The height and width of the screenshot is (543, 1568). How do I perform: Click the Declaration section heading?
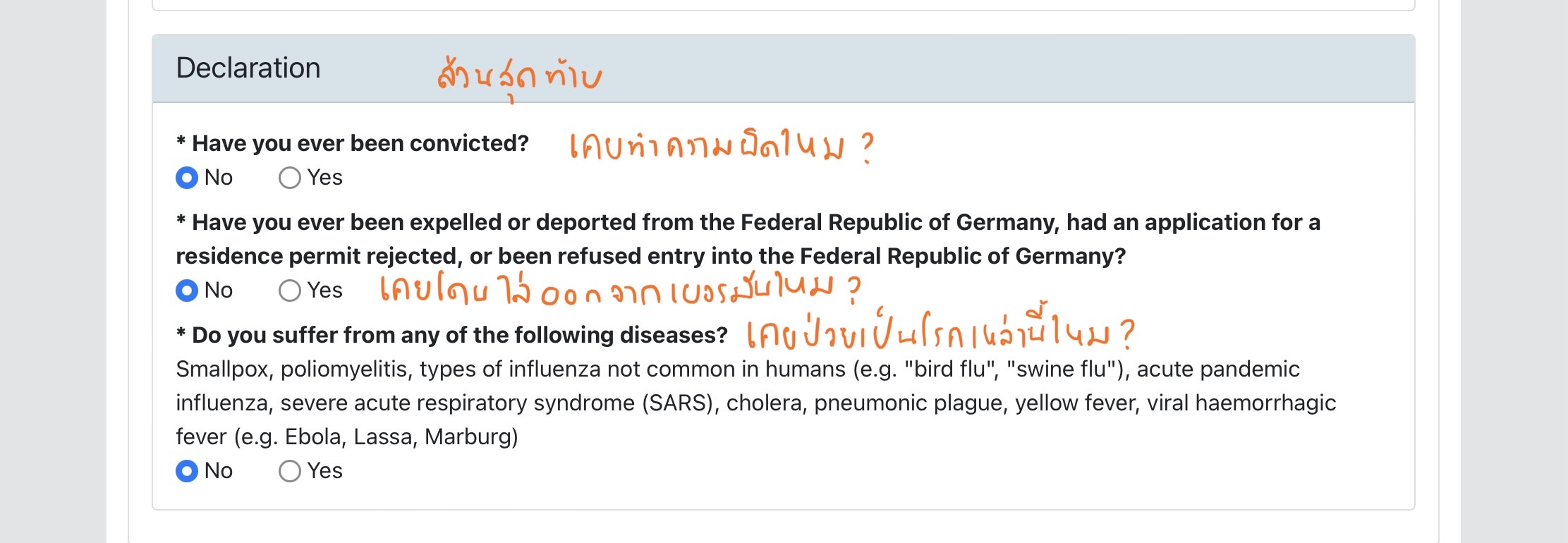(248, 68)
